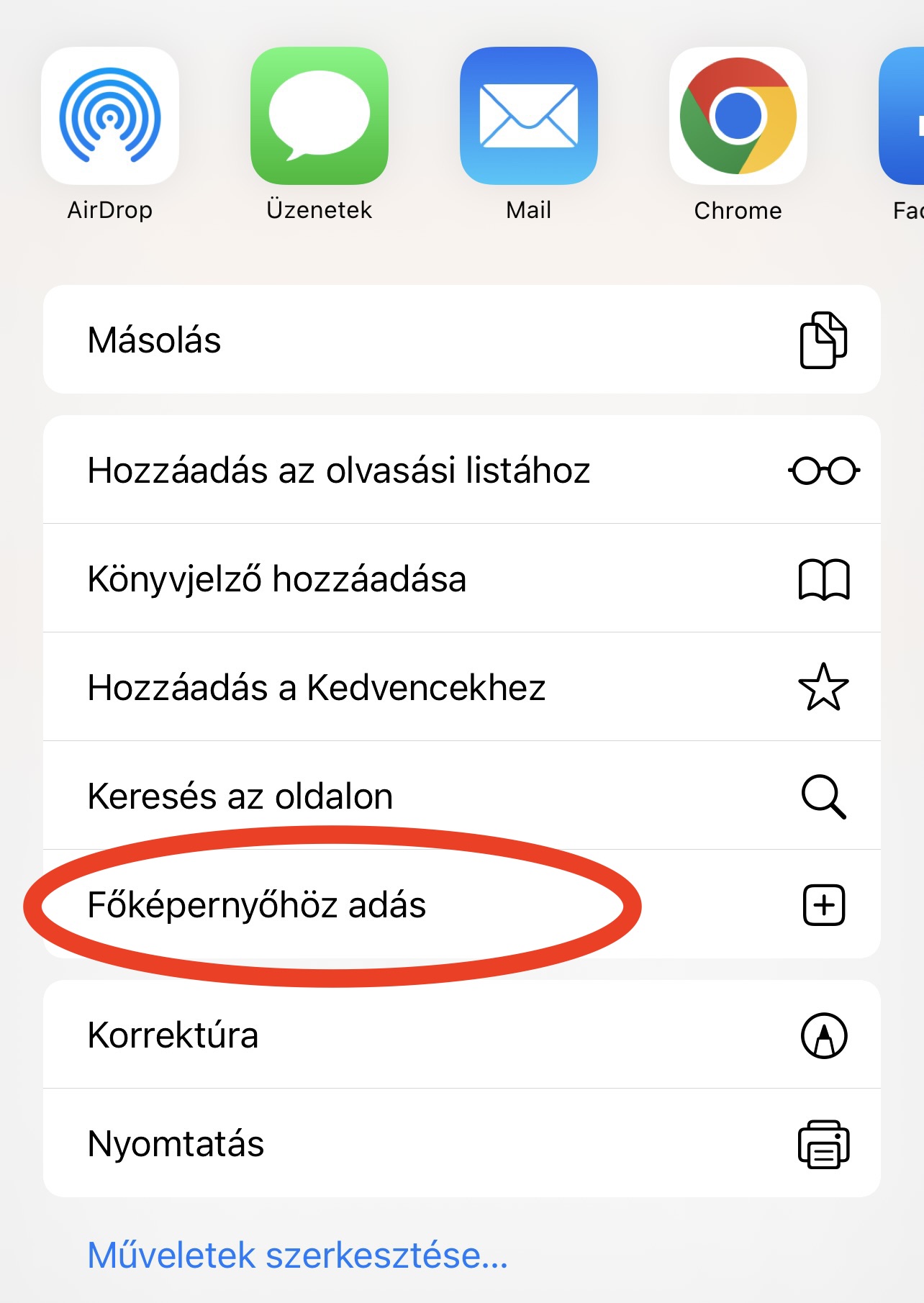The width and height of the screenshot is (924, 1303).
Task: Tap the partially visible Facebook icon
Action: click(902, 116)
